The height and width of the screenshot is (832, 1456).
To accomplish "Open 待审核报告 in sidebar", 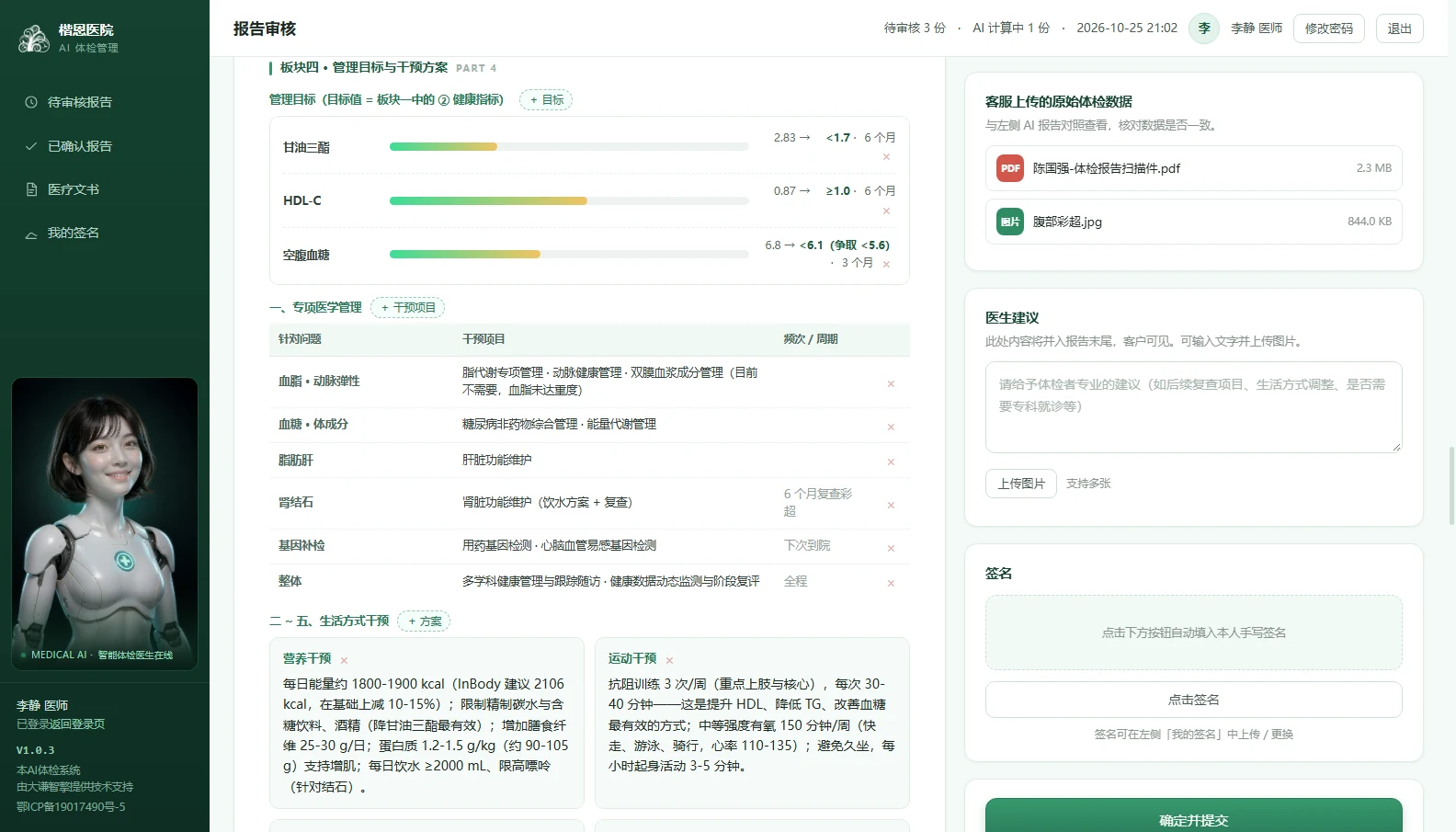I will coord(105,102).
